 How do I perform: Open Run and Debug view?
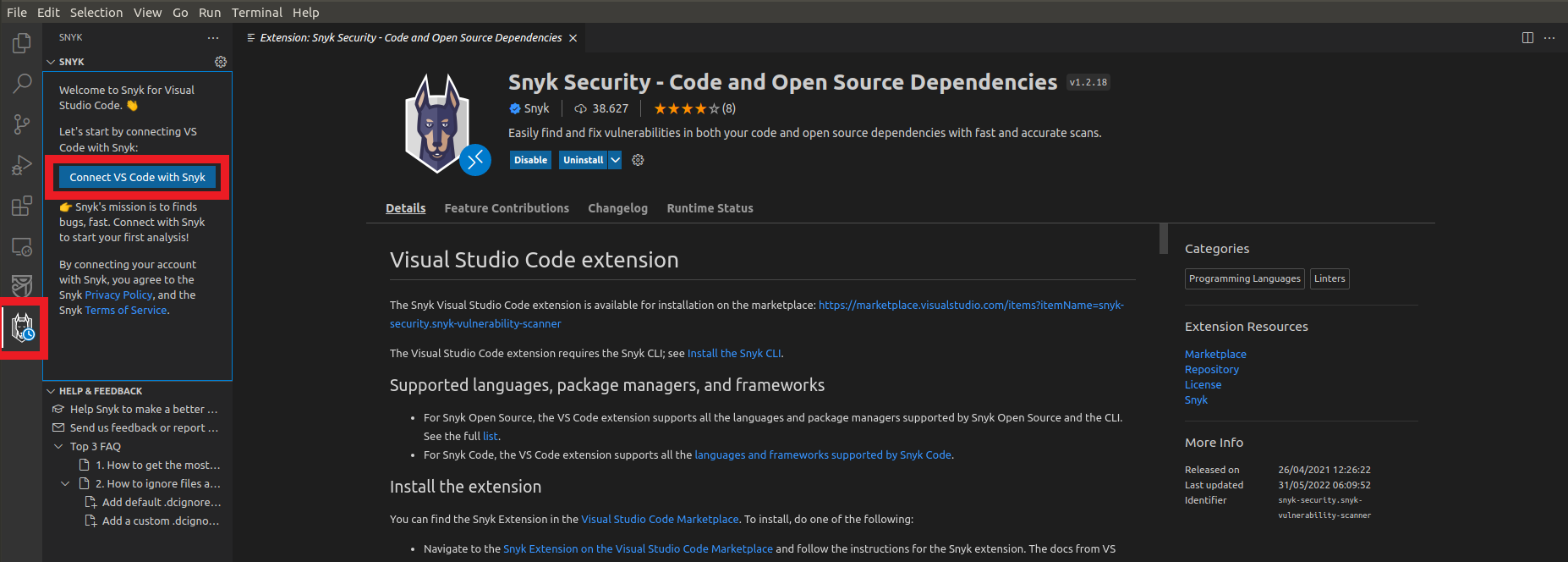point(22,165)
